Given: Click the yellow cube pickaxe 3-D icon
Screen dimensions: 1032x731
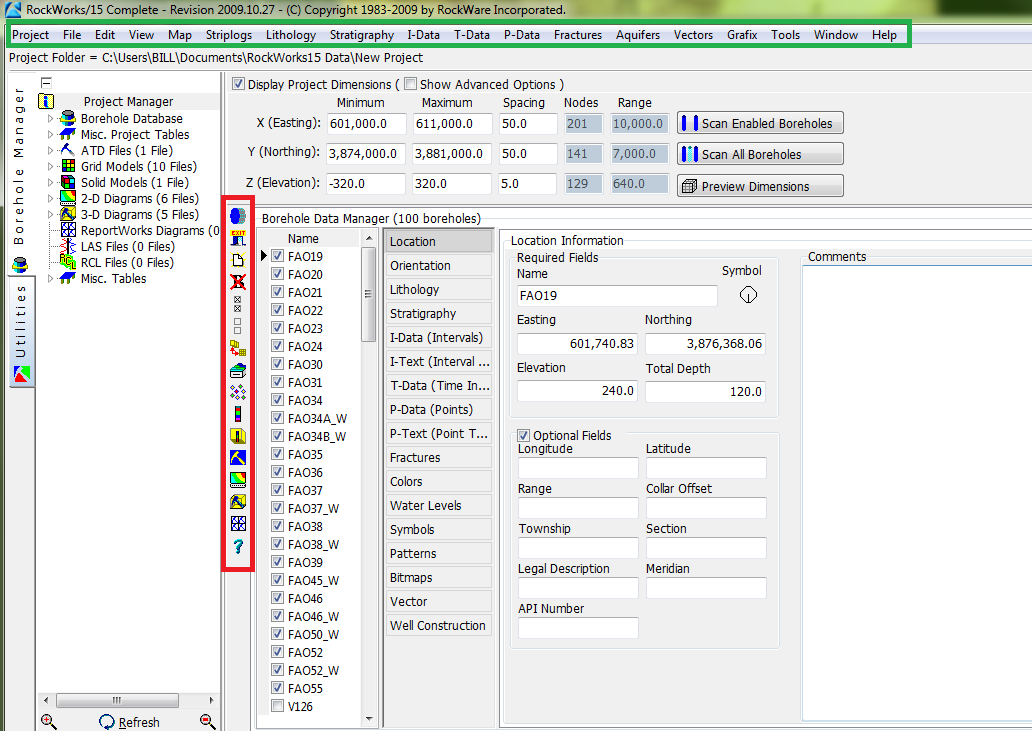Looking at the screenshot, I should coord(238,501).
